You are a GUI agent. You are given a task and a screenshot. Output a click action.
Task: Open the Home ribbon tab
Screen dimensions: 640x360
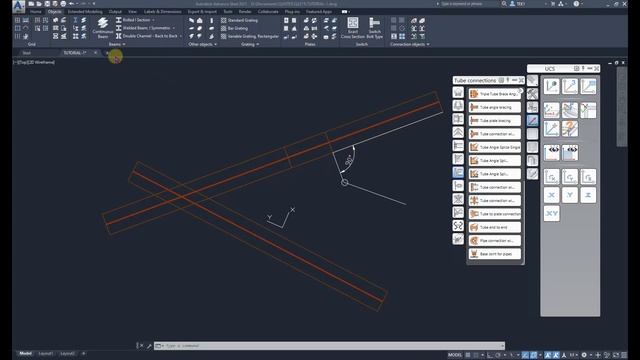coord(36,12)
